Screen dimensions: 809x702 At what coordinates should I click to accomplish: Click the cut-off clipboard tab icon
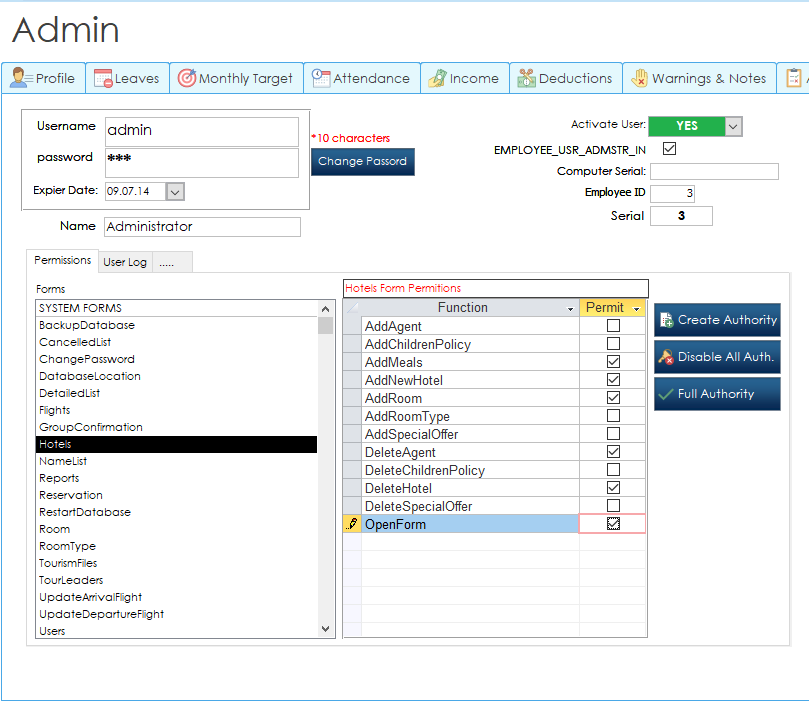tap(794, 78)
